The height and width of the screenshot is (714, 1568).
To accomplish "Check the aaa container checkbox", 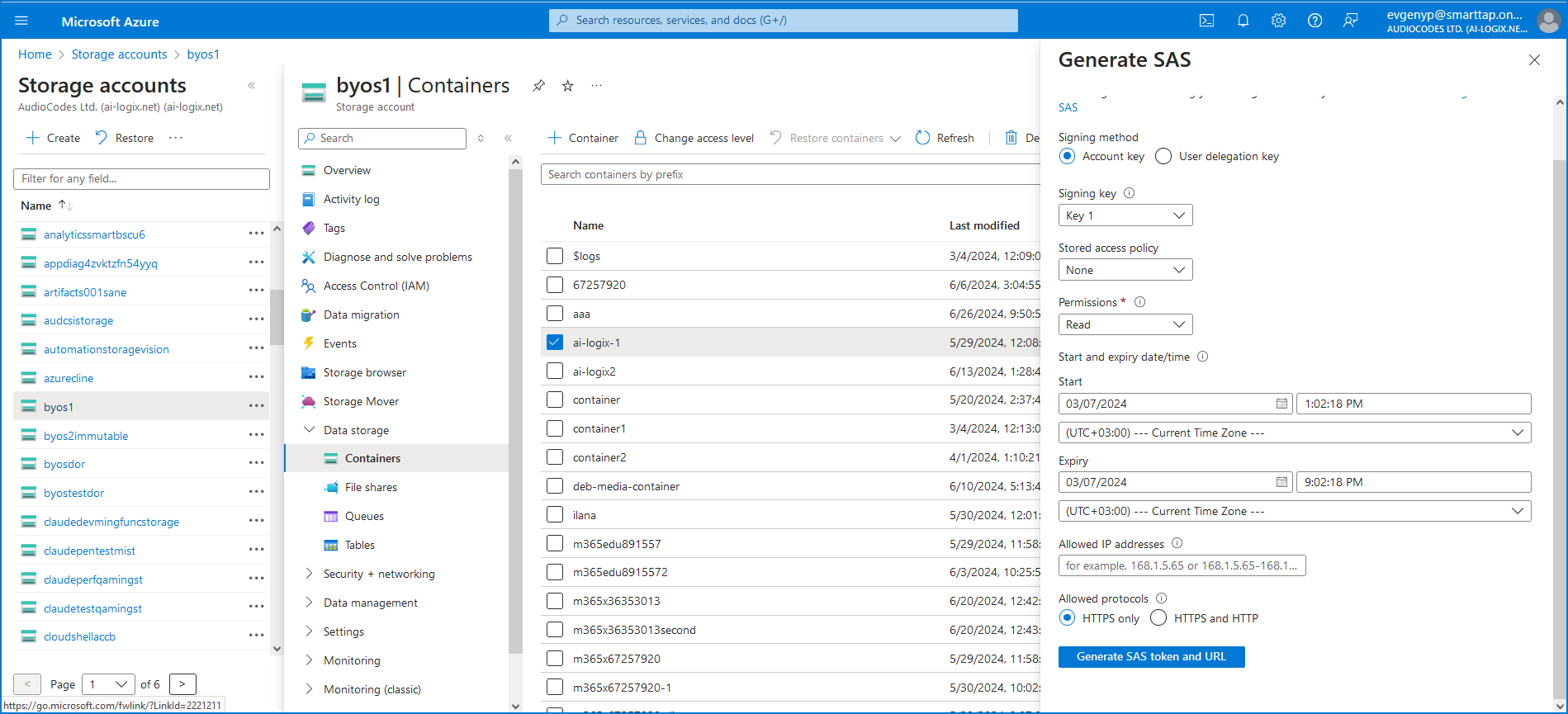I will pos(555,314).
